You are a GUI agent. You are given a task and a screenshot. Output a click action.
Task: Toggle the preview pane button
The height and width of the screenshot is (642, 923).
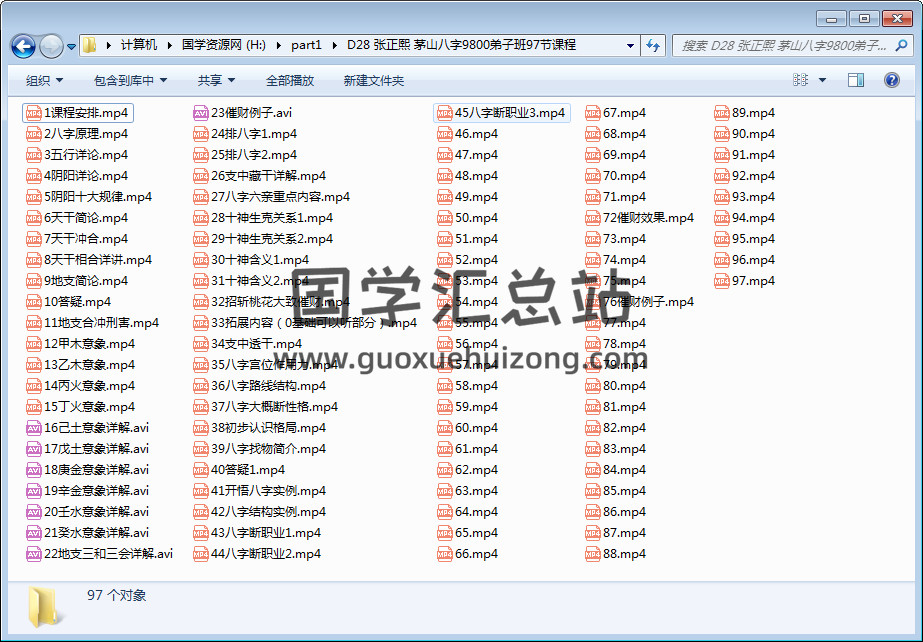[856, 80]
